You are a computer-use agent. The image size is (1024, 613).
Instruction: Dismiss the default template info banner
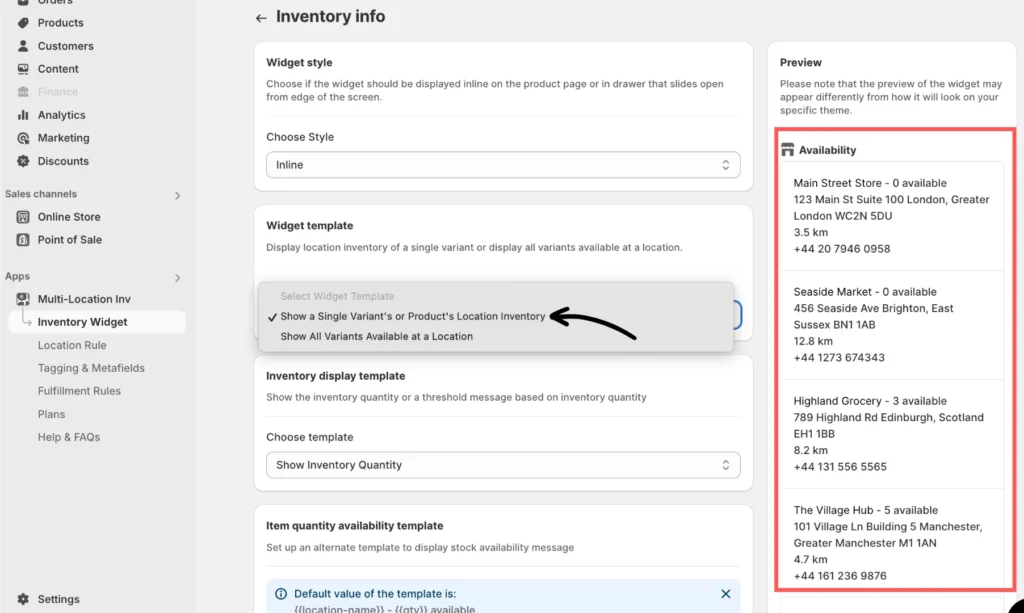click(726, 594)
